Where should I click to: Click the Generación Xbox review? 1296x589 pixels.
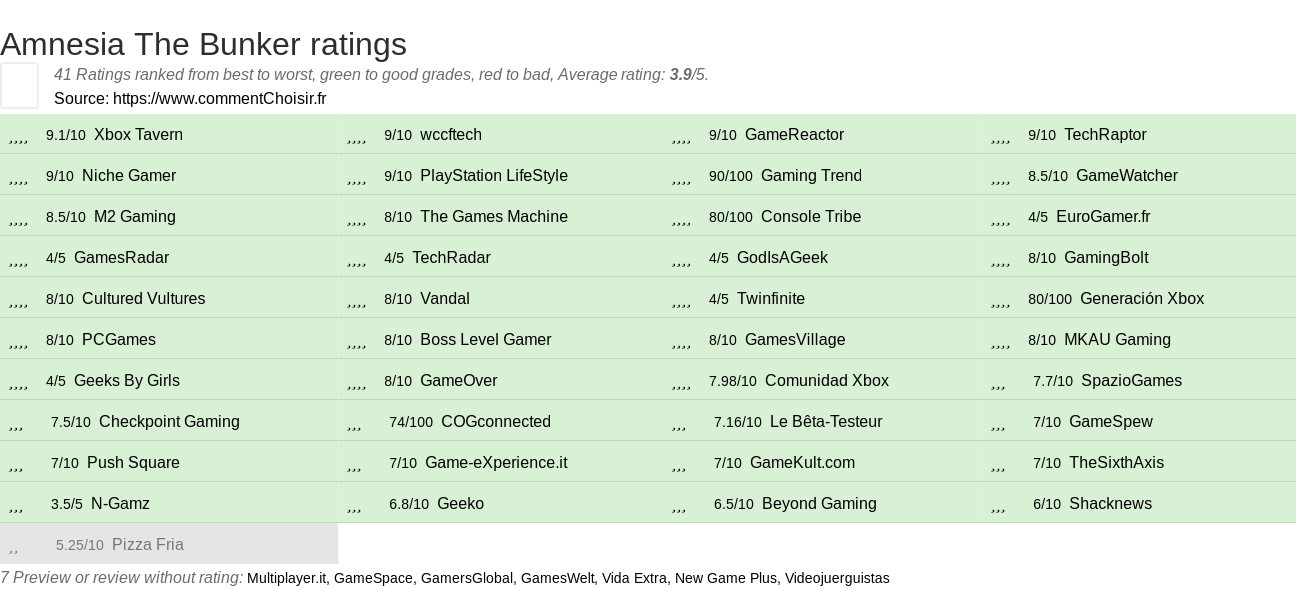click(x=1142, y=299)
